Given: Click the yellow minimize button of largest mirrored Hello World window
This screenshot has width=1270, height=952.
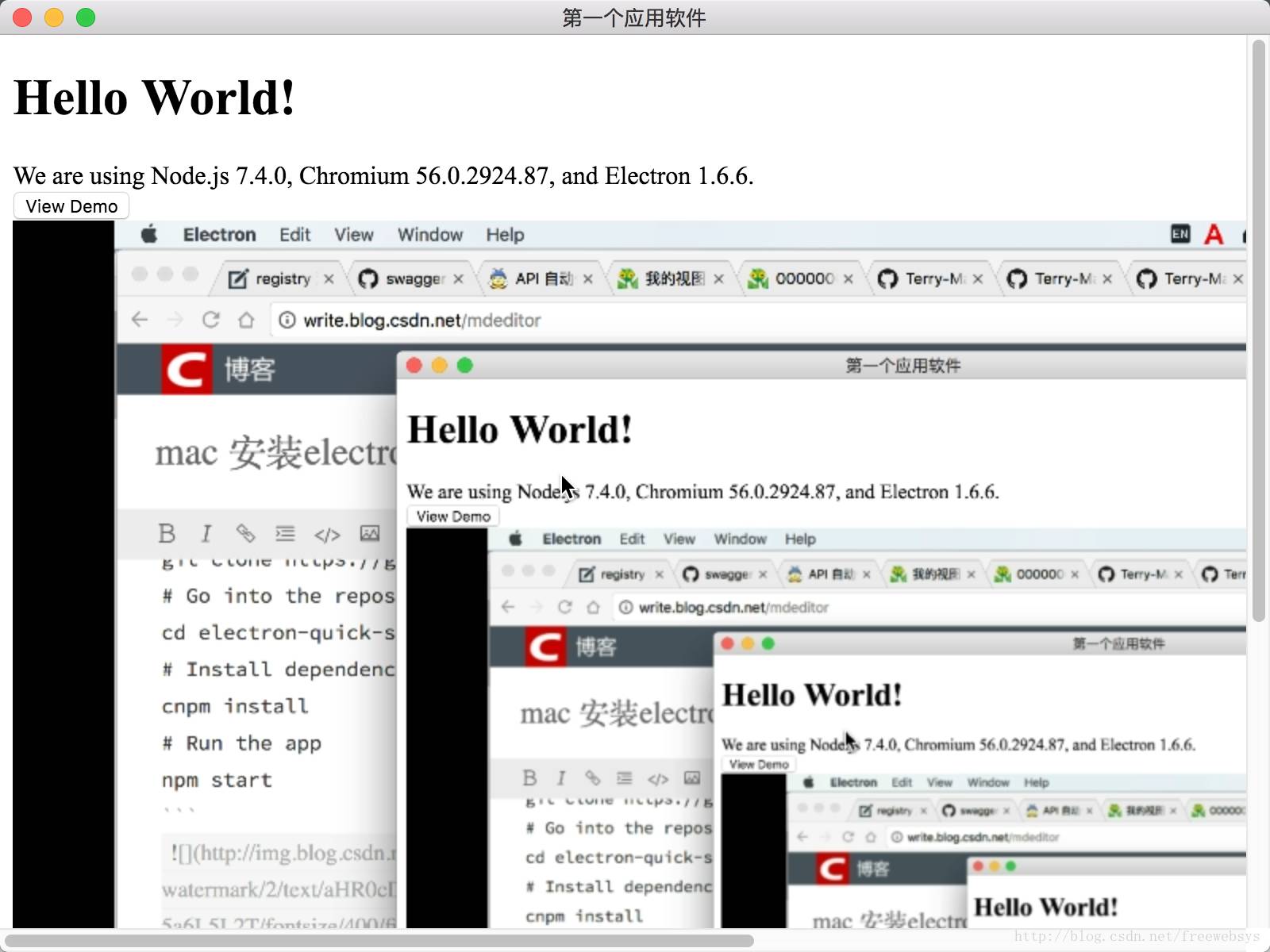Looking at the screenshot, I should coord(439,365).
